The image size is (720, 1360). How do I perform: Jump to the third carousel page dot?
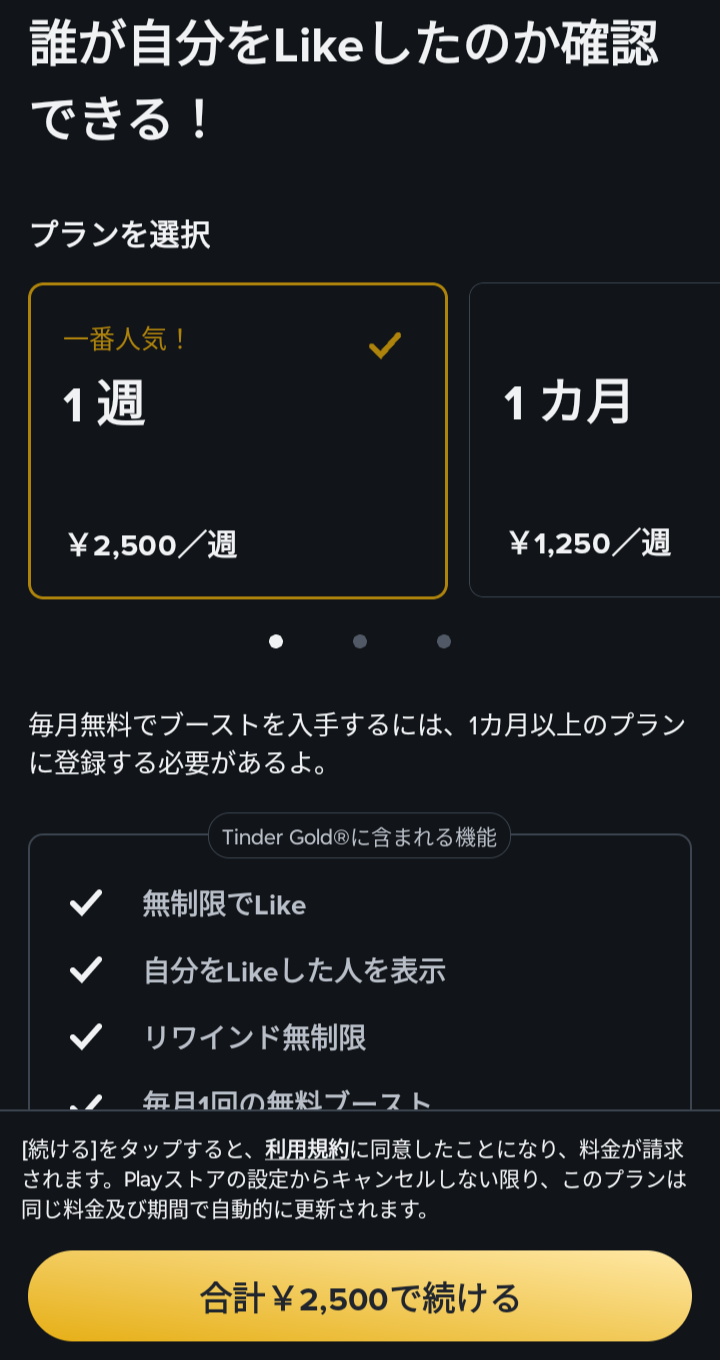444,641
